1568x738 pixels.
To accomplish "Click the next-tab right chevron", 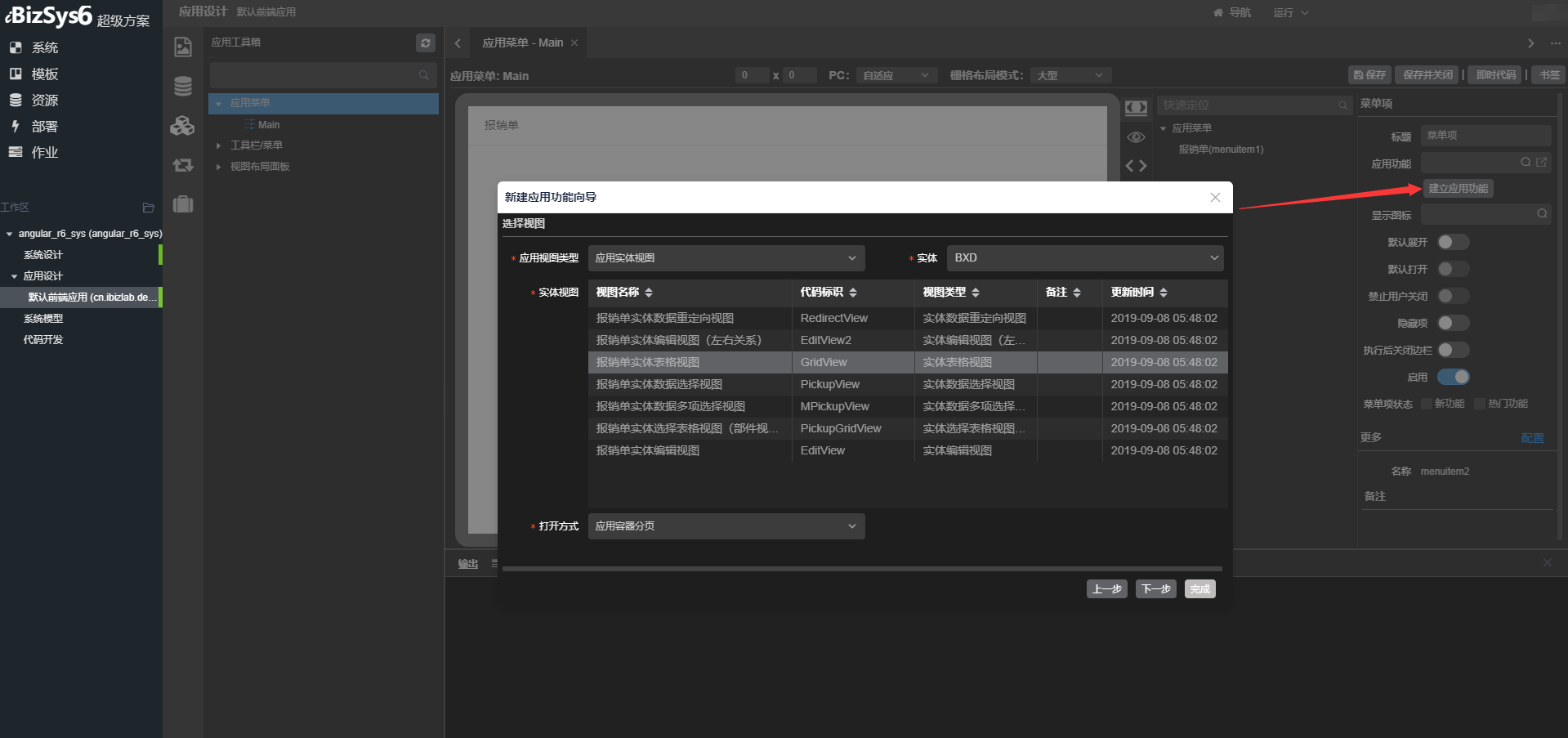I will (1530, 43).
